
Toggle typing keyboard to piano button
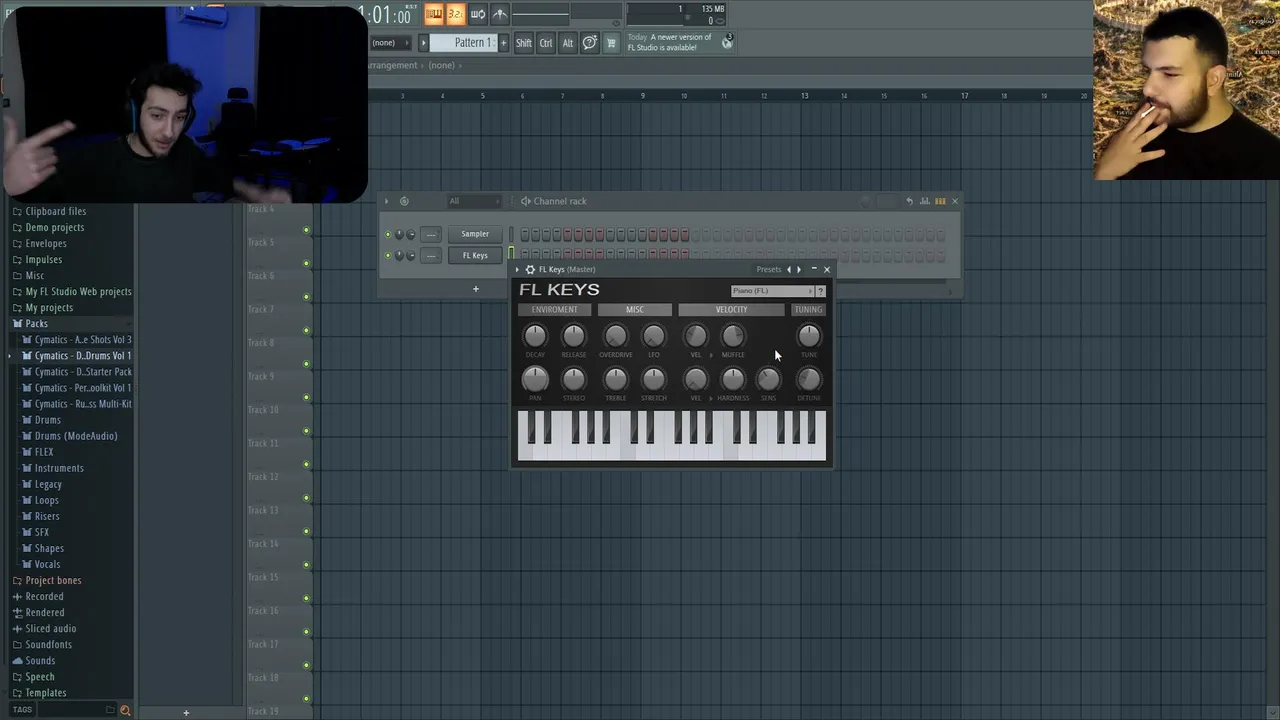434,14
